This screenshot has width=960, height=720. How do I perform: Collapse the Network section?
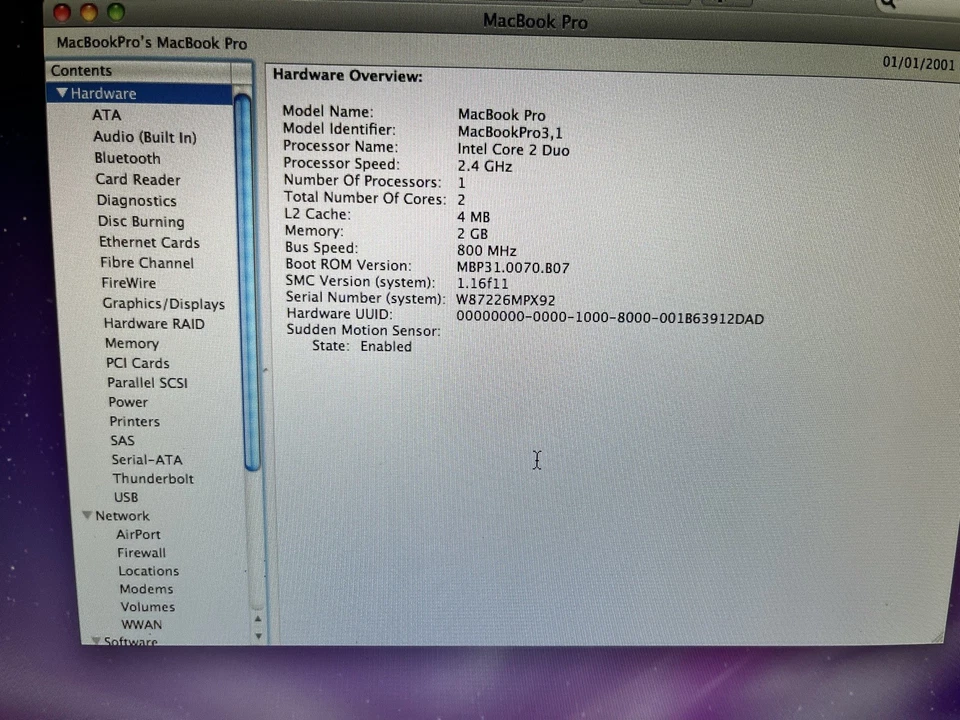pos(87,515)
